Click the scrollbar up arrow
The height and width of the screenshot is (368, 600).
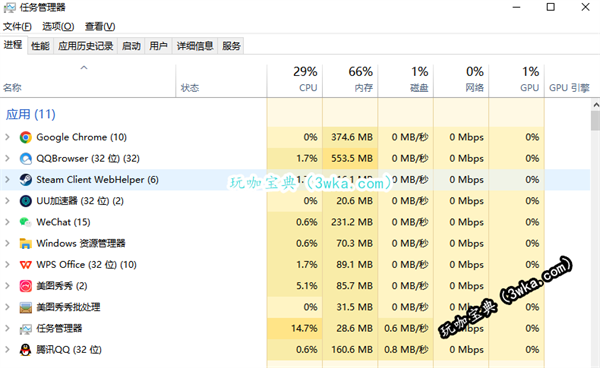coord(595,104)
